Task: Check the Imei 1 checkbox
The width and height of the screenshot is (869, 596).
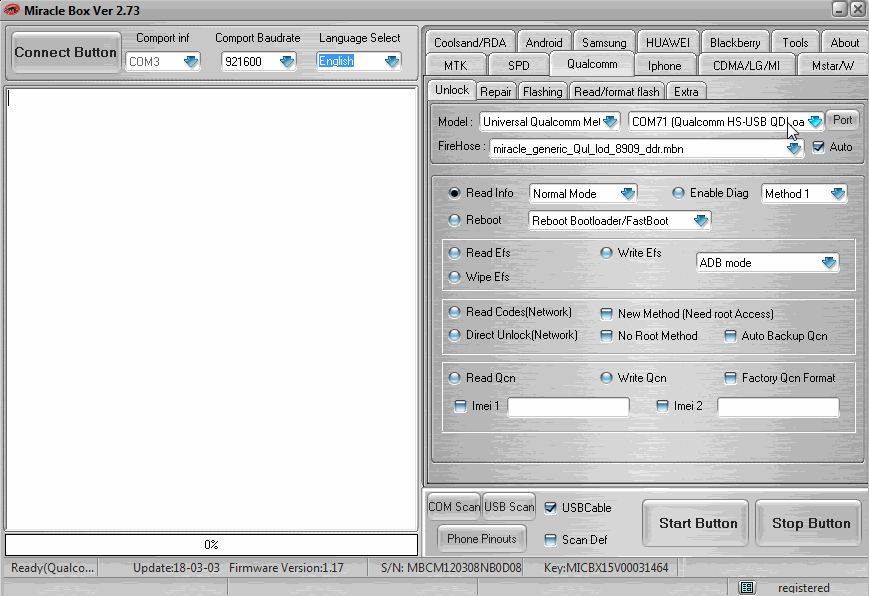Action: [460, 406]
